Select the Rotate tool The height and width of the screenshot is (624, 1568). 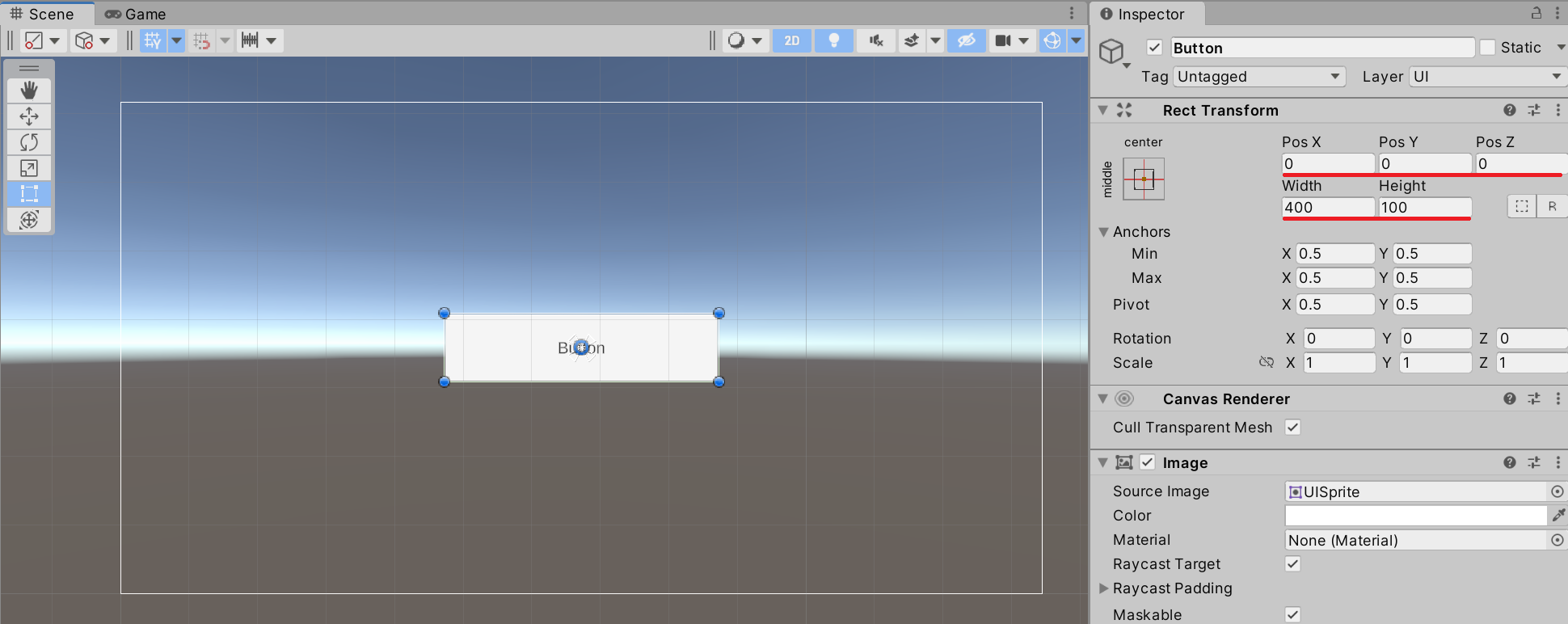(29, 142)
